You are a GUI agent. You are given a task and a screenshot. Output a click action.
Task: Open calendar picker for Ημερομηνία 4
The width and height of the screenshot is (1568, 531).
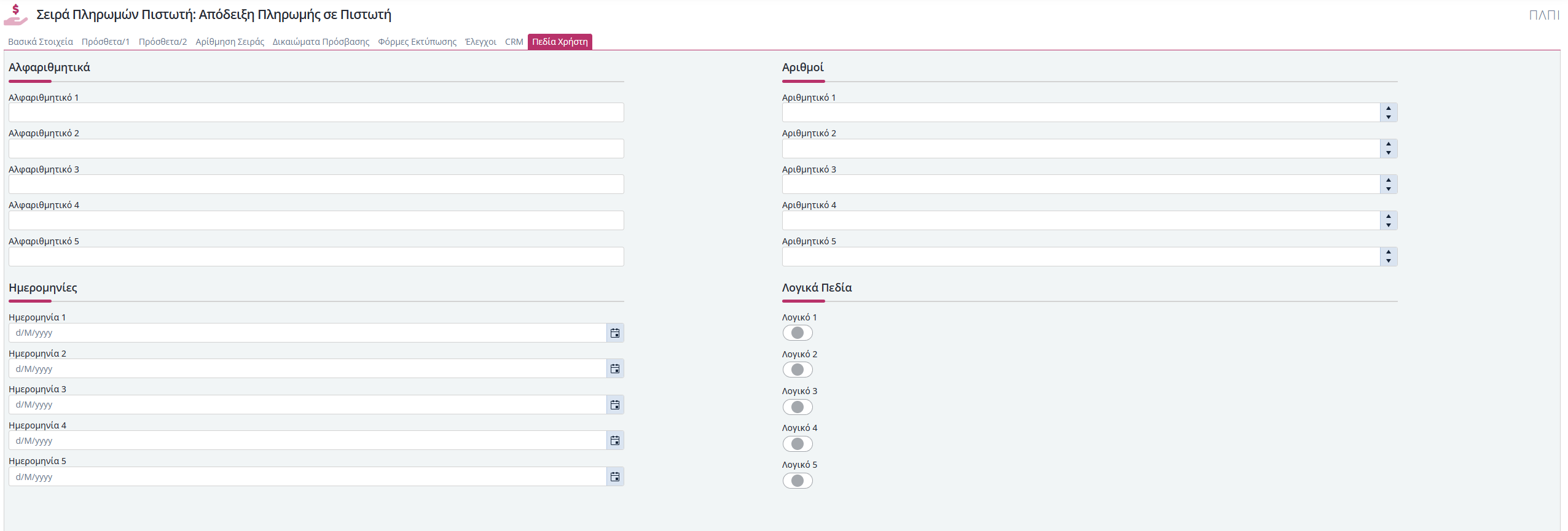615,440
